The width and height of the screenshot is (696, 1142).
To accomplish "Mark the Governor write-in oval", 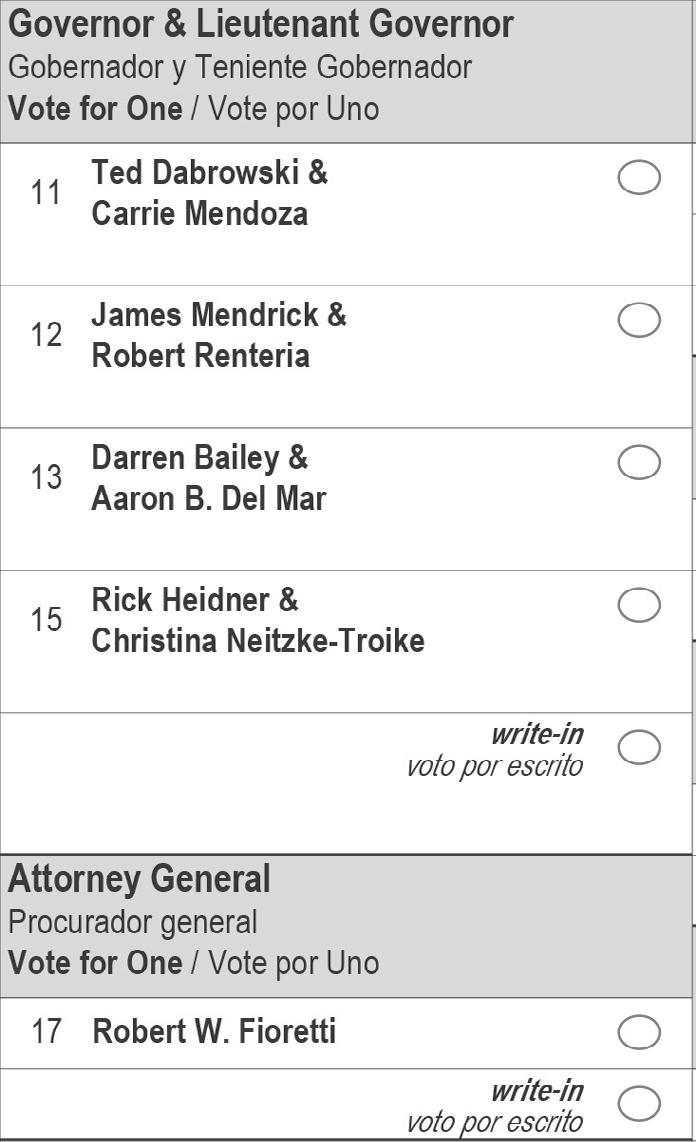I will [x=639, y=747].
